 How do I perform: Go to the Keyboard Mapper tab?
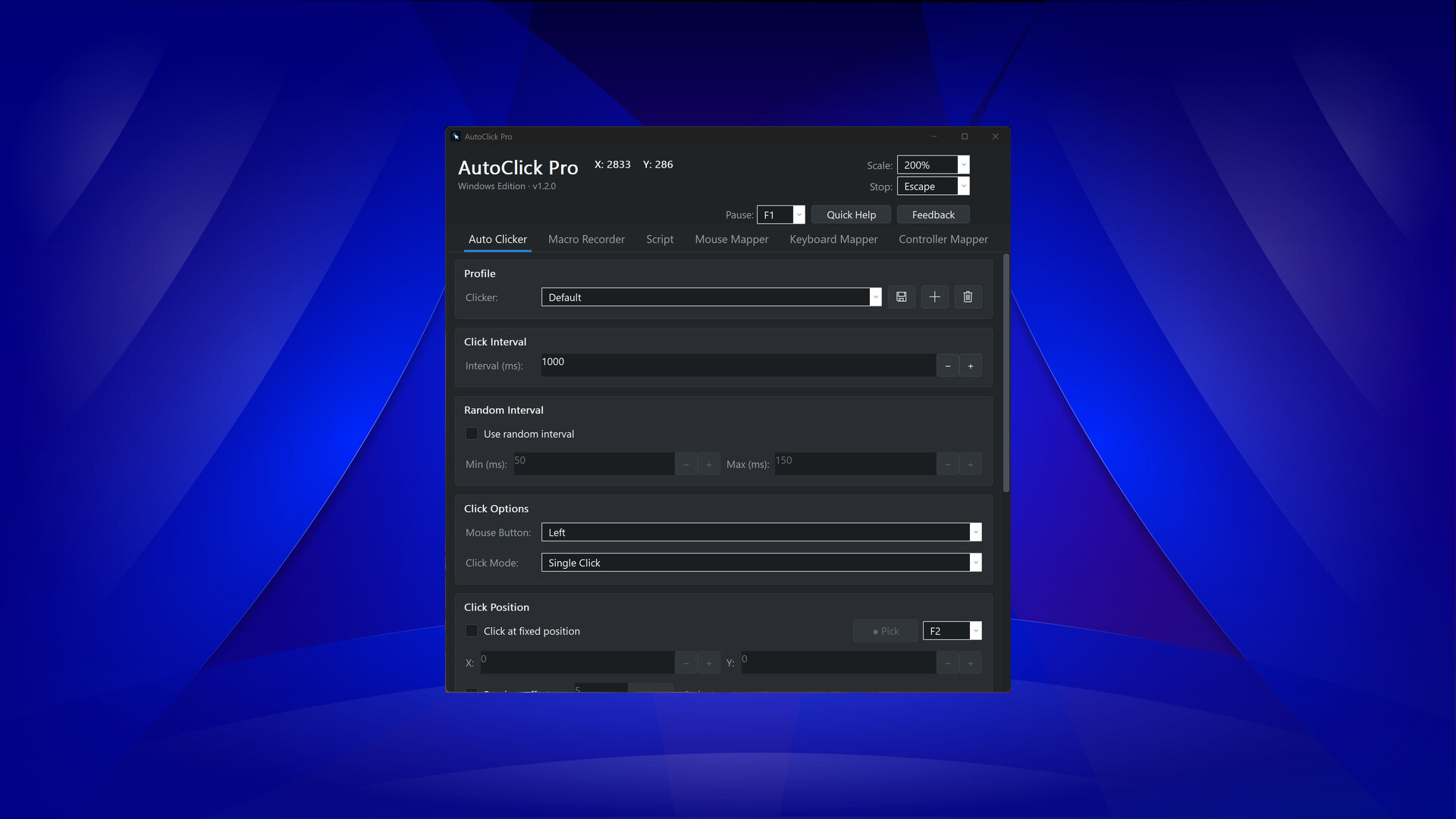pos(833,239)
